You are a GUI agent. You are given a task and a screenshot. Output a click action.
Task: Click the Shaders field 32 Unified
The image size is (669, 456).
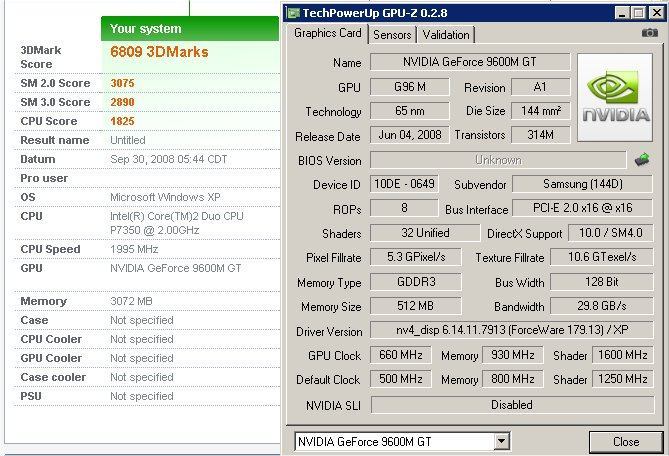tap(425, 233)
